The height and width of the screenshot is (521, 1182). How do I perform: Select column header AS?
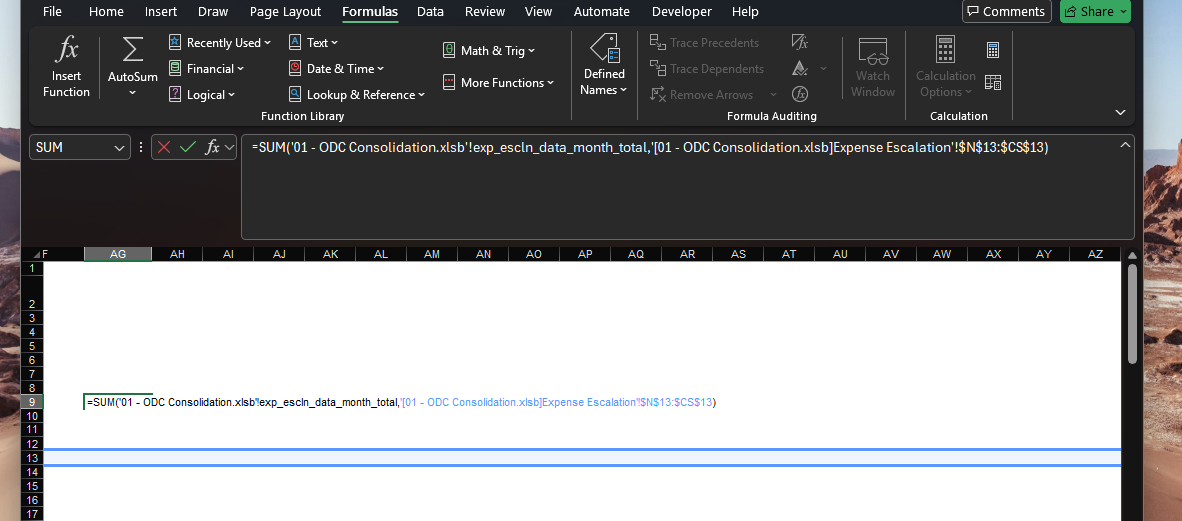738,254
